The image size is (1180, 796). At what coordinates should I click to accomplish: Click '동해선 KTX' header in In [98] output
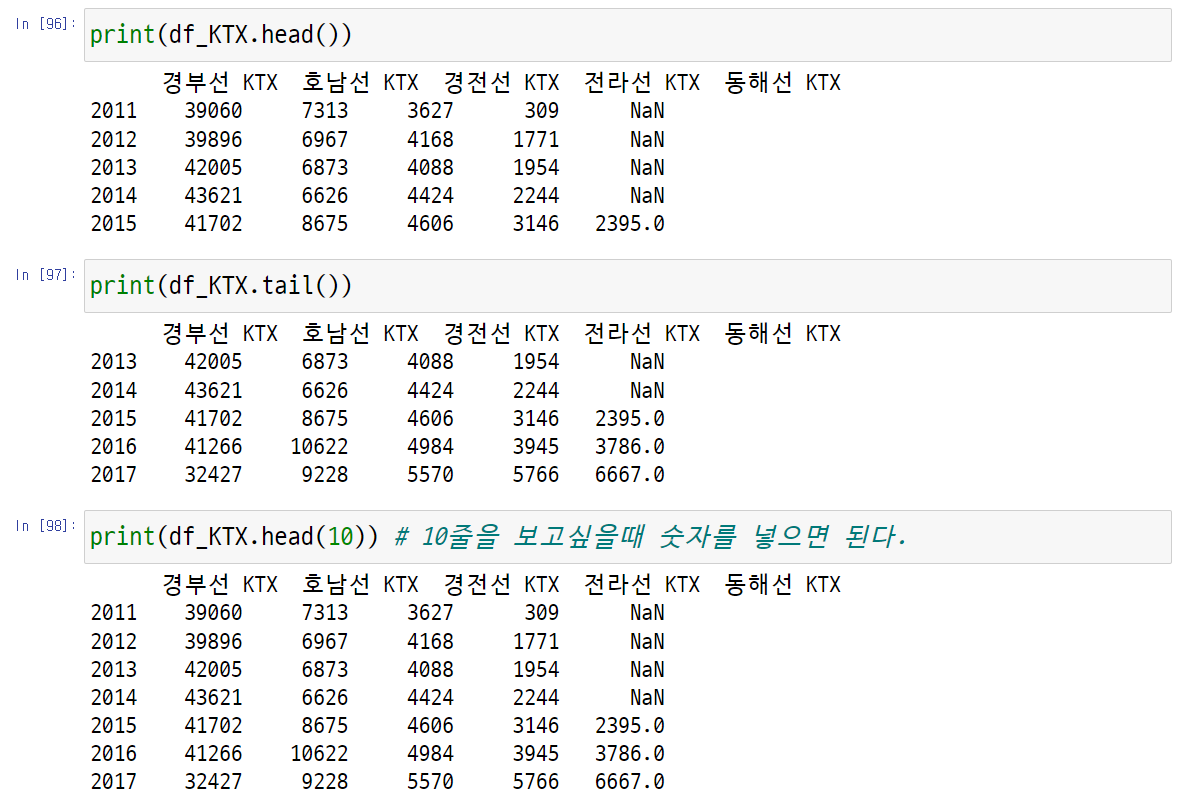coord(783,584)
